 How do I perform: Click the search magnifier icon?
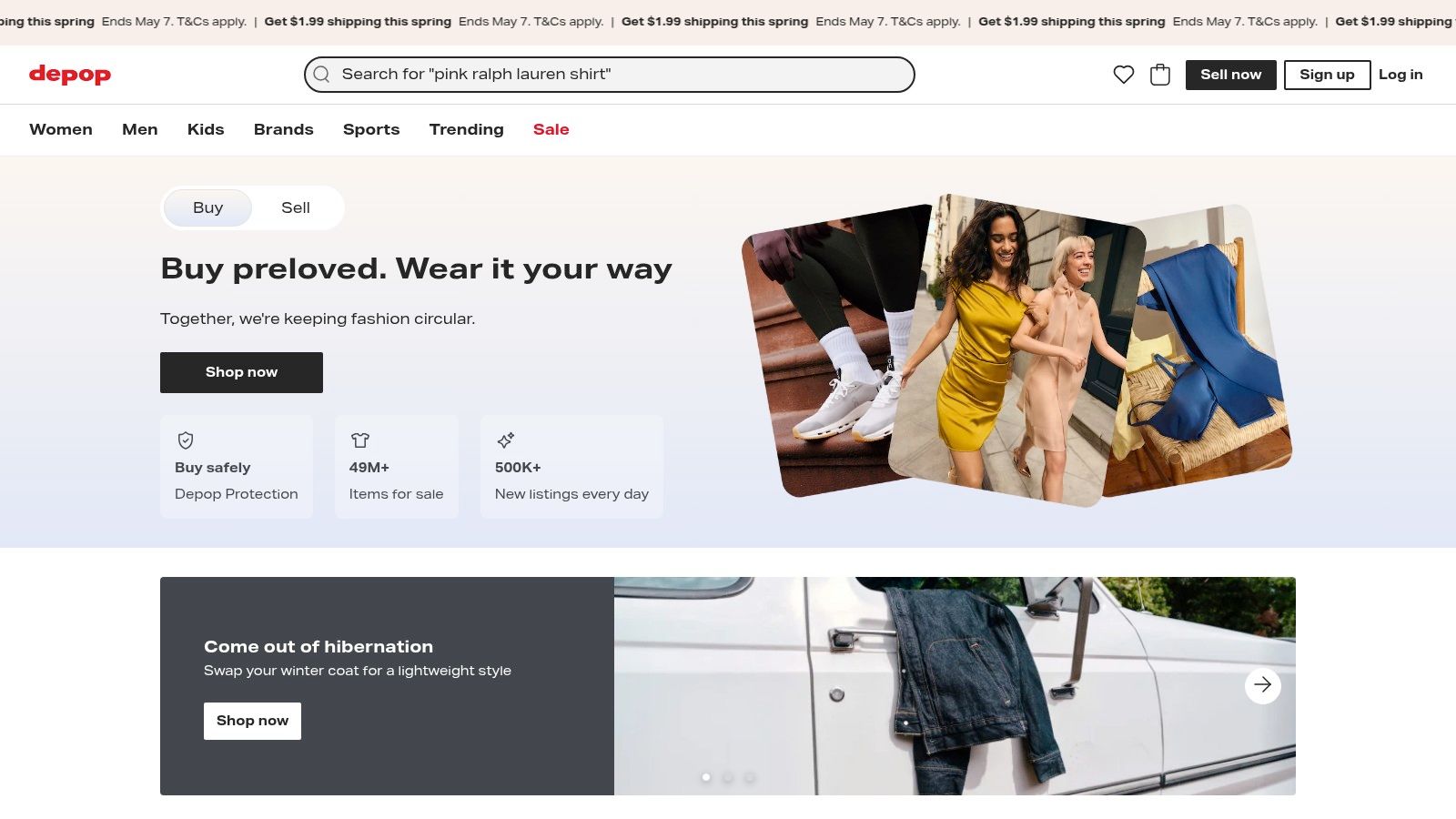point(321,75)
